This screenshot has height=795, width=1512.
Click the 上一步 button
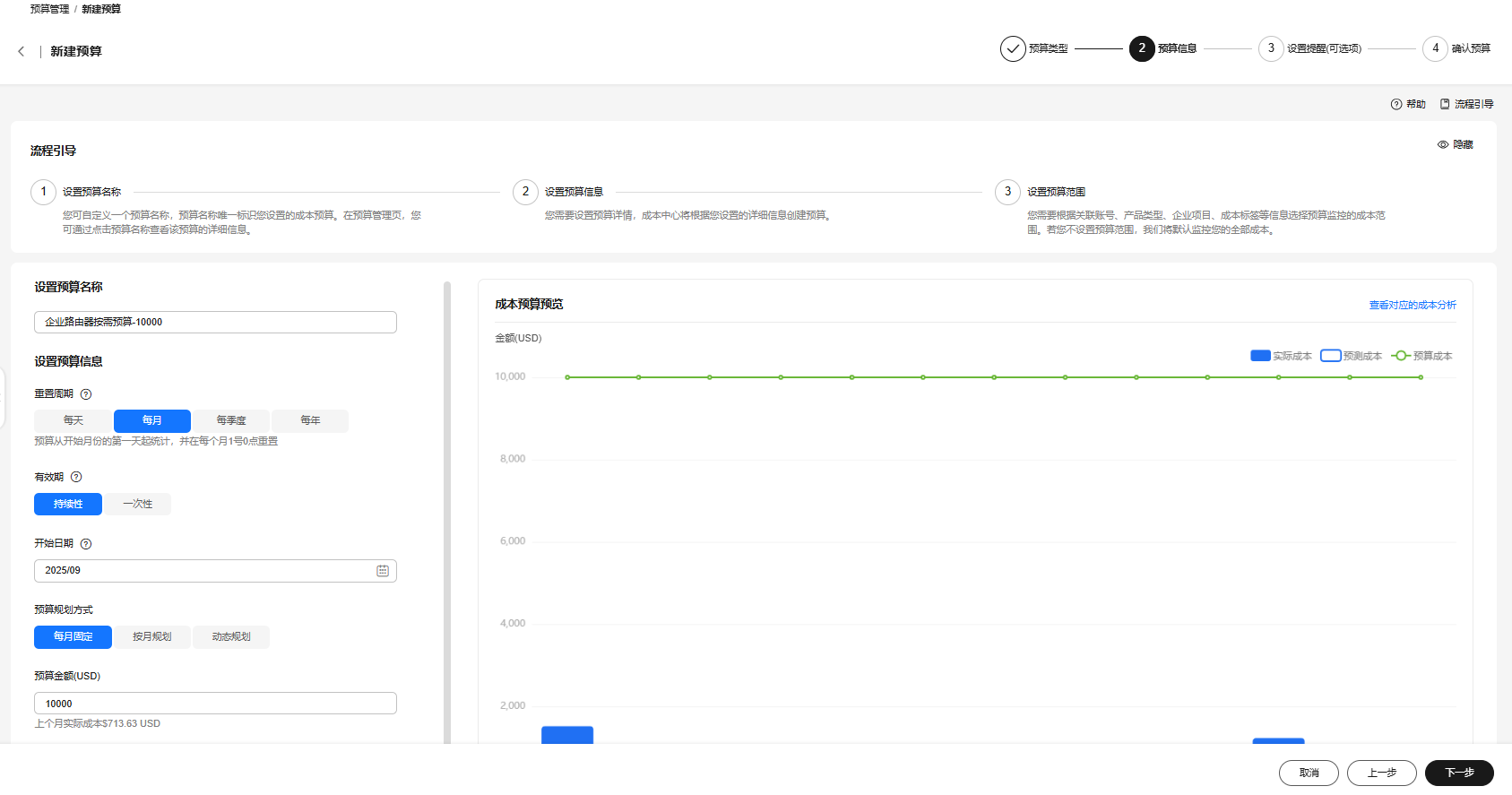(x=1381, y=773)
